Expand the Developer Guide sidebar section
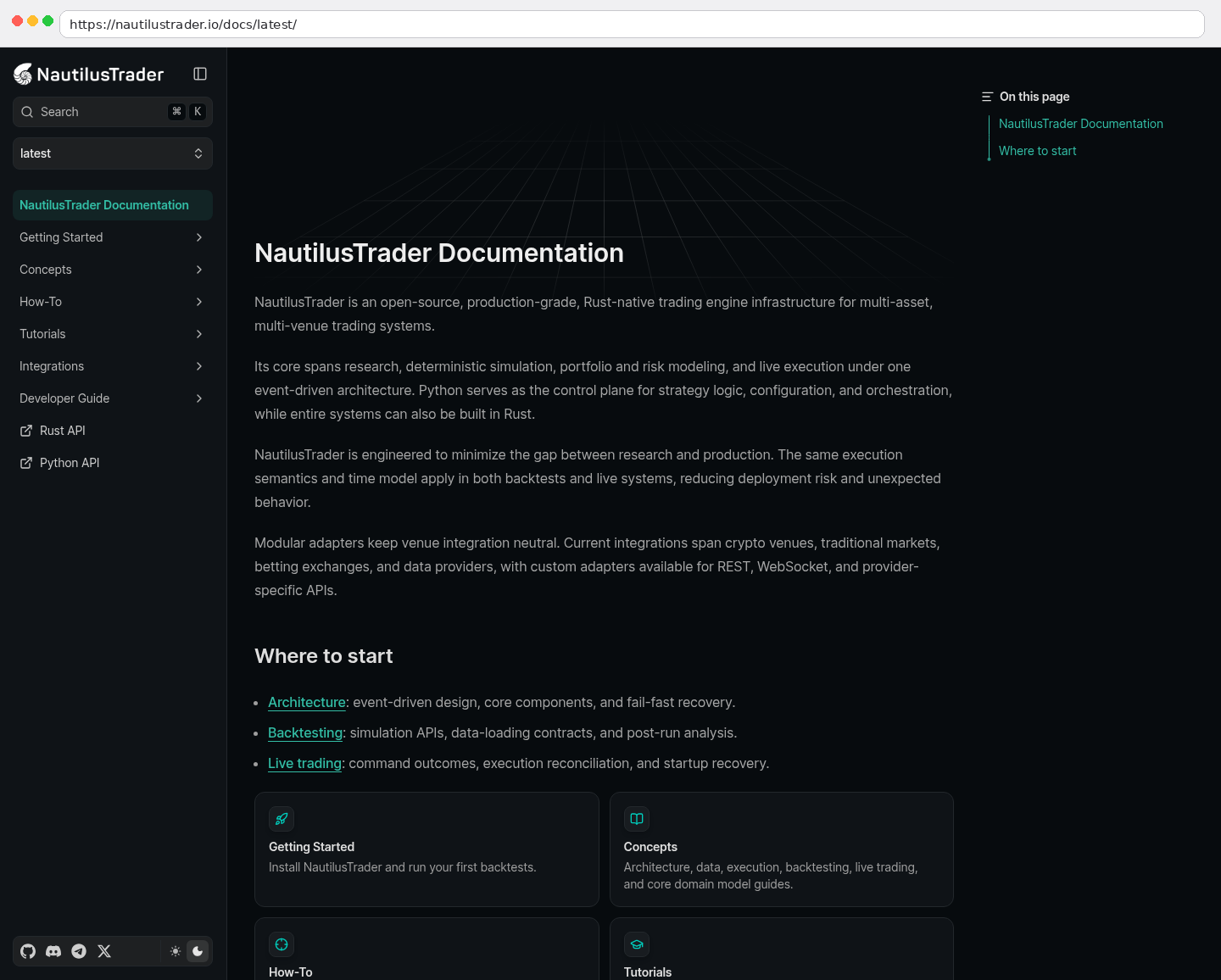This screenshot has height=980, width=1221. coord(199,398)
